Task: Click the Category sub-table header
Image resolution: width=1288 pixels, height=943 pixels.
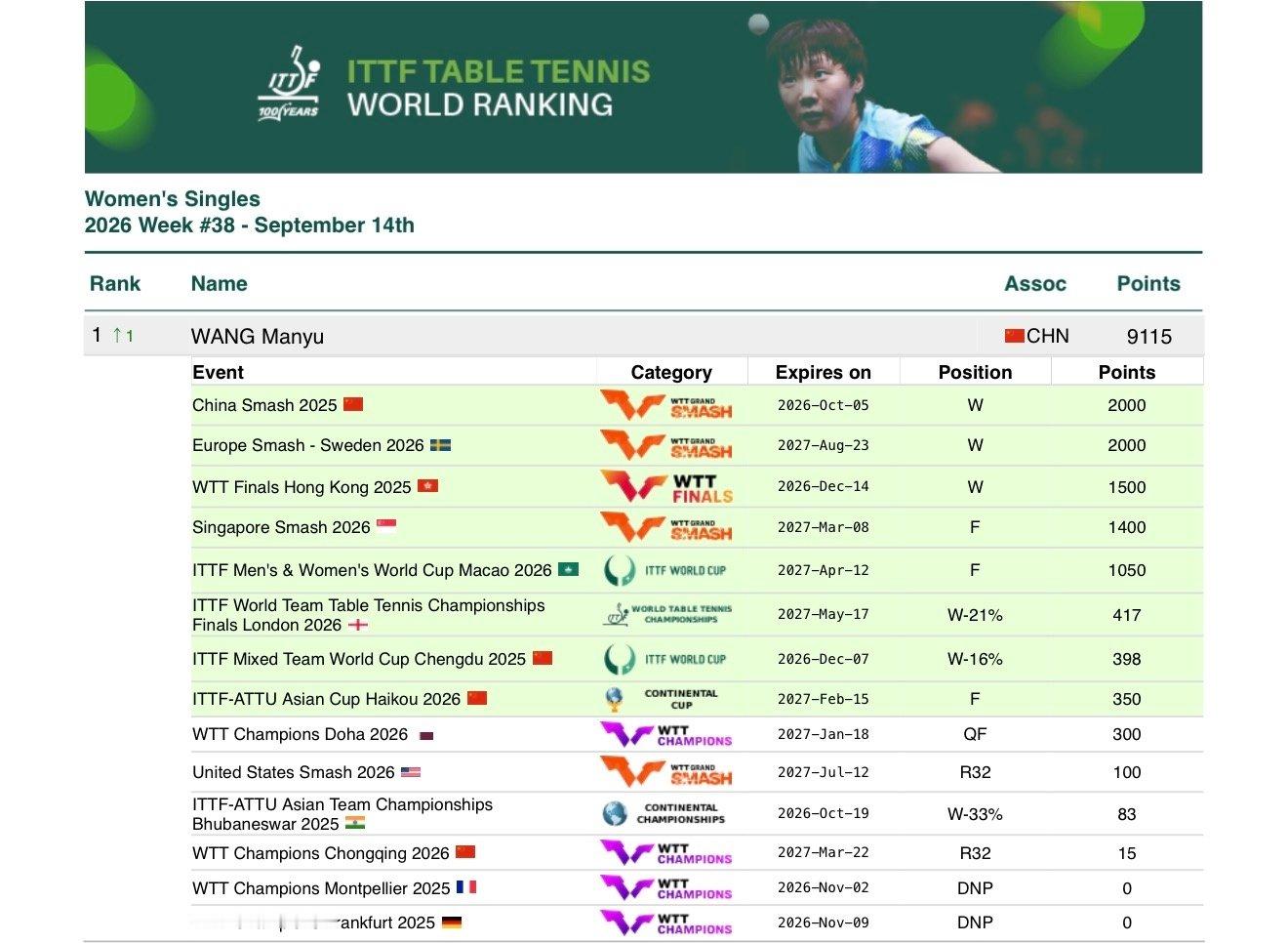Action: (x=671, y=372)
